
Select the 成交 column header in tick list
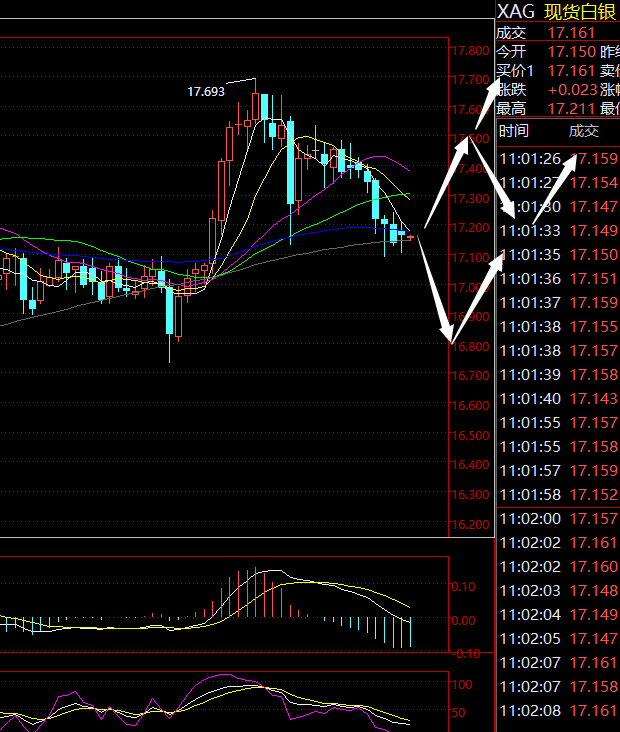[x=584, y=131]
